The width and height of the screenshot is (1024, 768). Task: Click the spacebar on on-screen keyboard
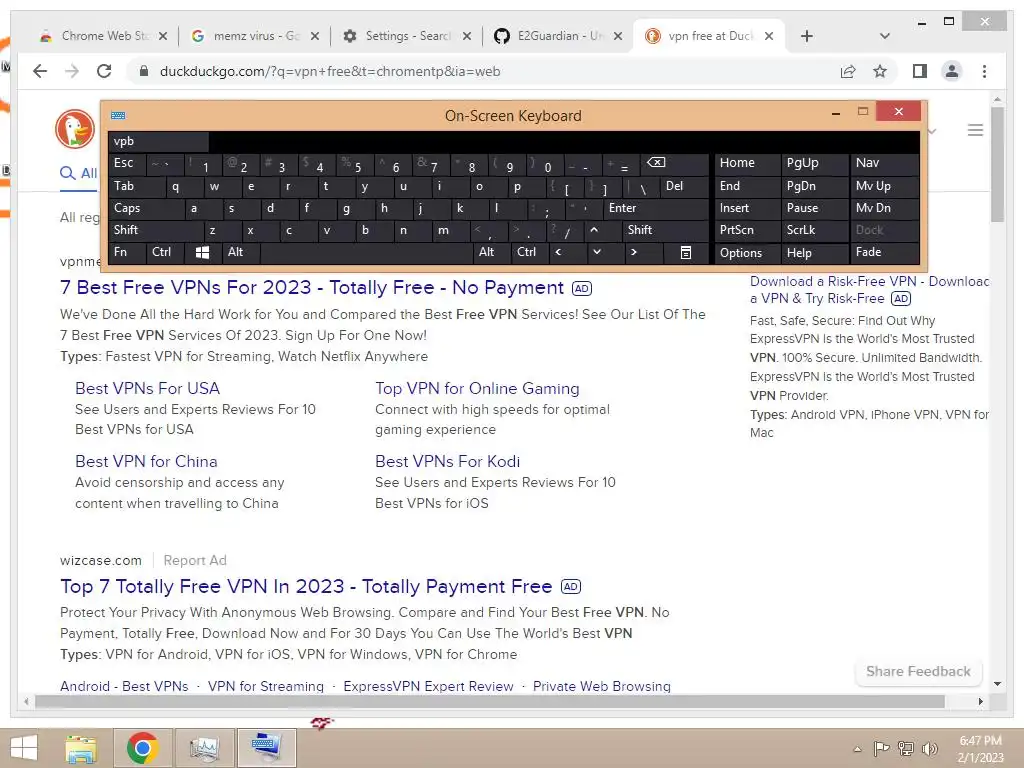366,252
